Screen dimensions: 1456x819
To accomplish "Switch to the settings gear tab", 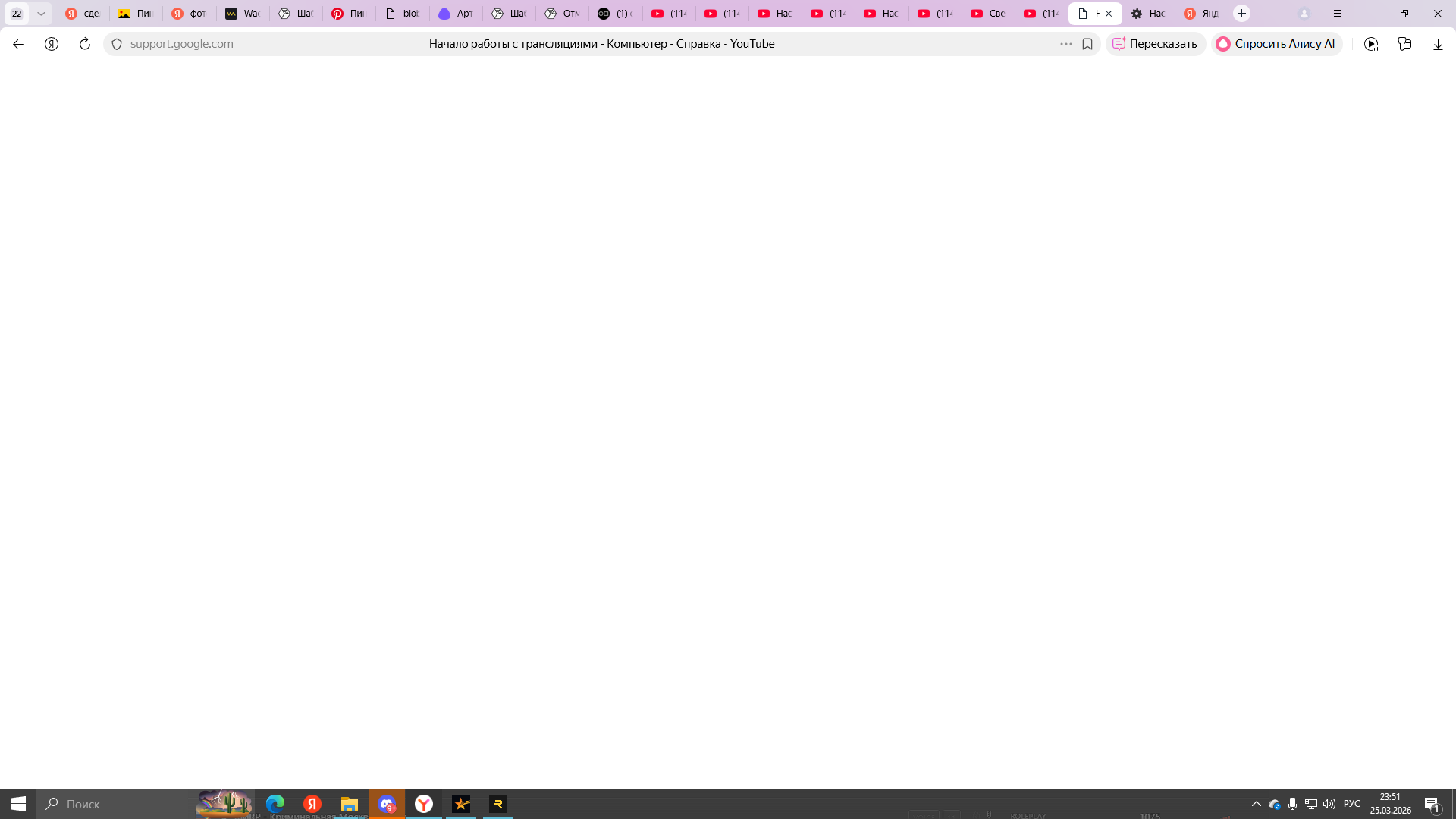I will pos(1148,14).
